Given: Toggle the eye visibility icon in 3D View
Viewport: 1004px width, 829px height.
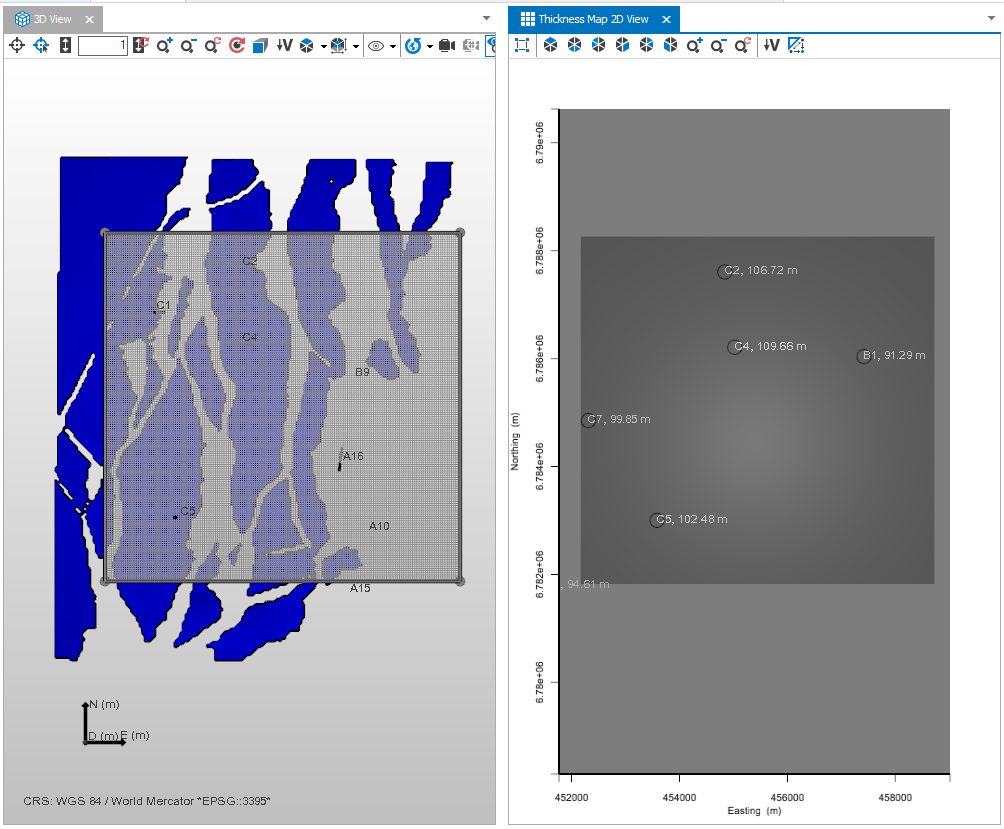Looking at the screenshot, I should pos(376,45).
